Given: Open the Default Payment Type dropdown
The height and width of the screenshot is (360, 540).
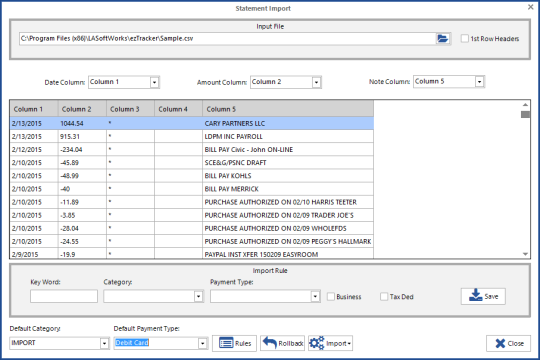Looking at the screenshot, I should 202,343.
